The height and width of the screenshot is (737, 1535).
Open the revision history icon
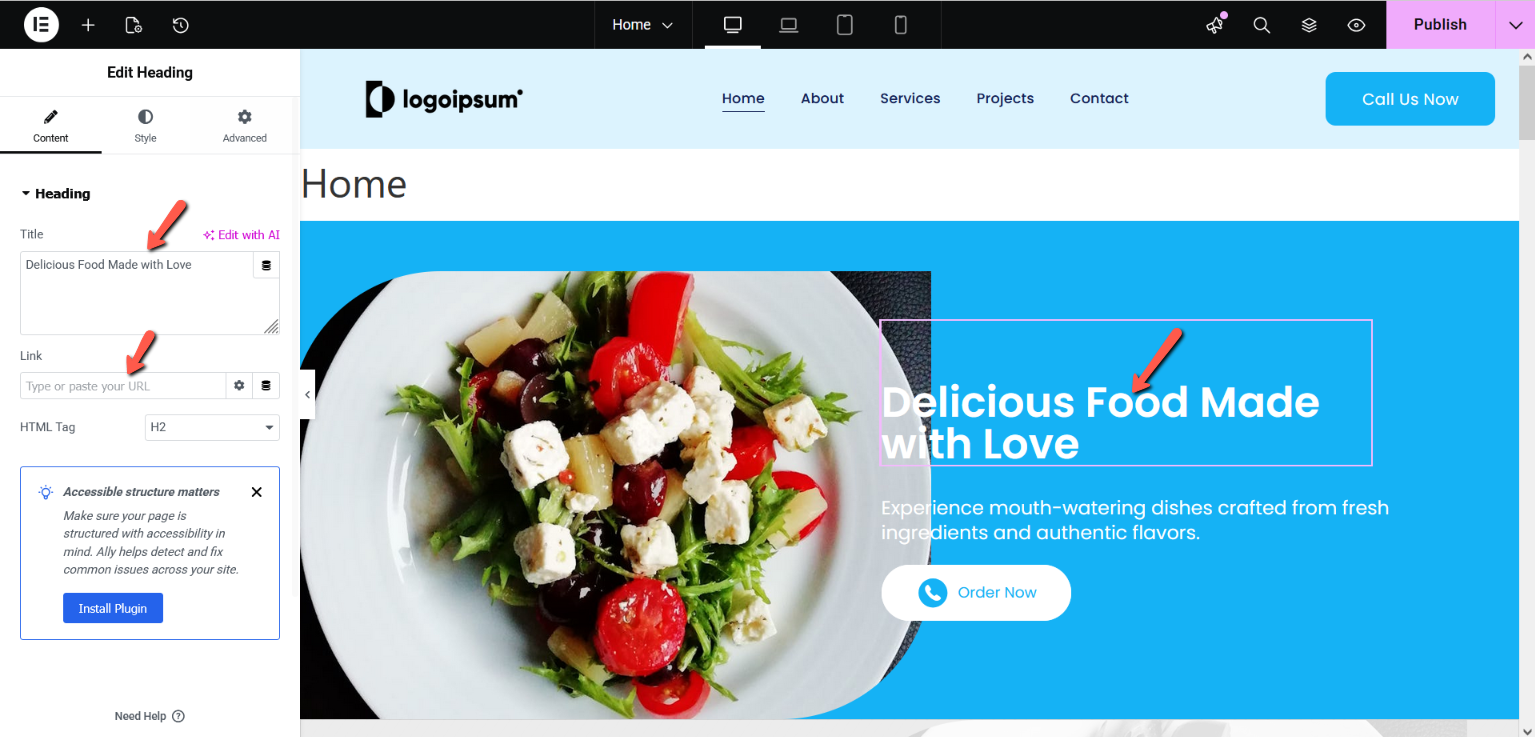pyautogui.click(x=180, y=25)
